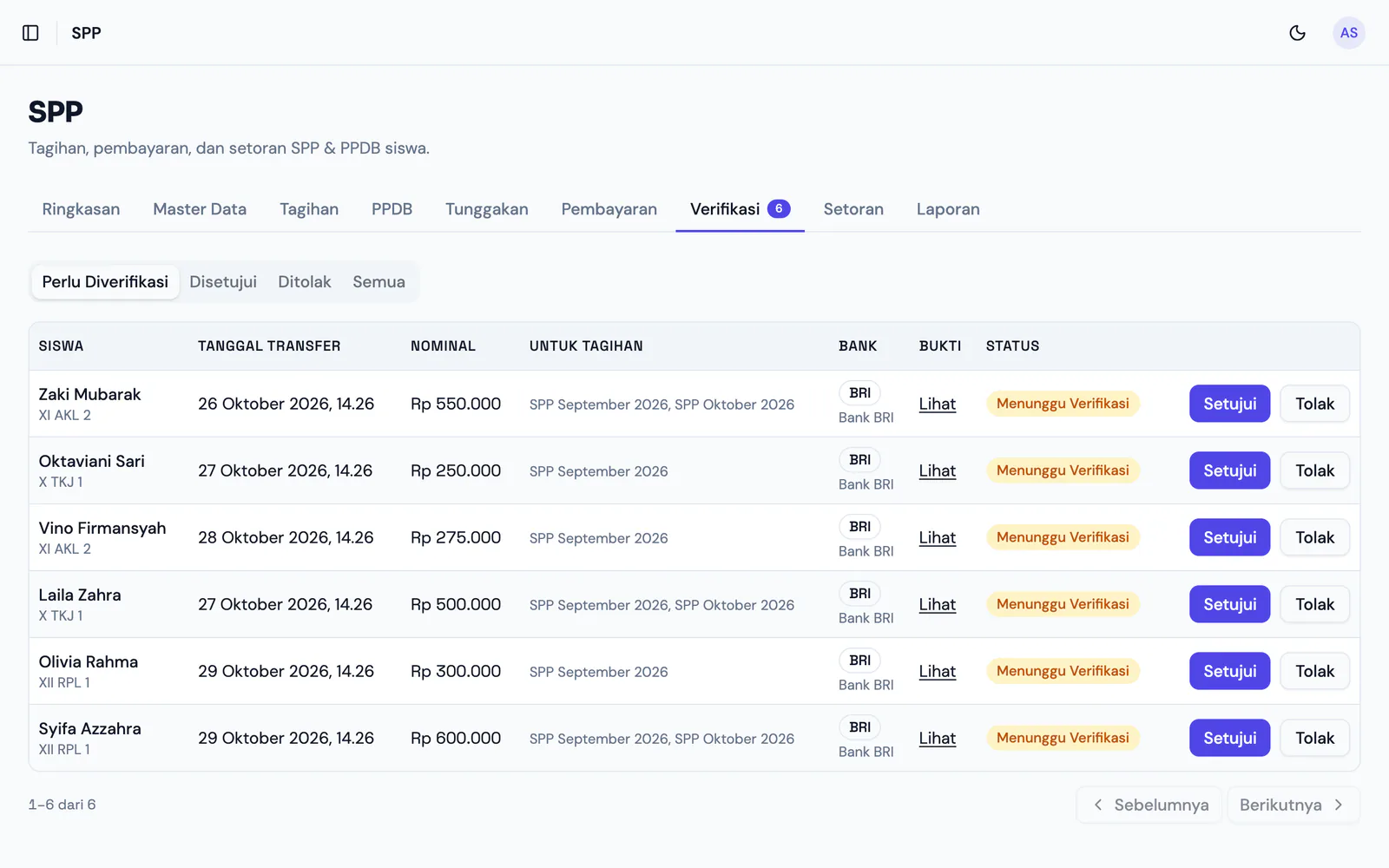
Task: Open the Setoran tab
Action: tap(853, 209)
